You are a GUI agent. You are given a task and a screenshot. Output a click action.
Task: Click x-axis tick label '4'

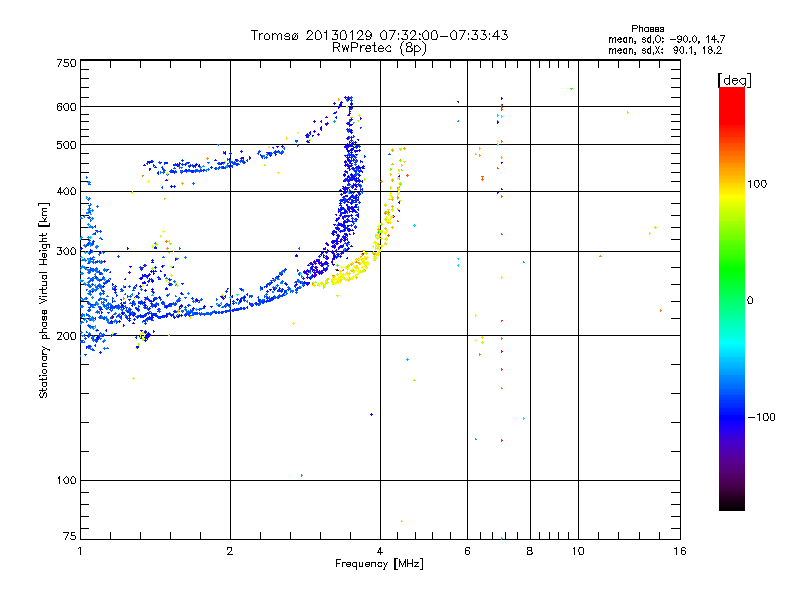pyautogui.click(x=380, y=551)
